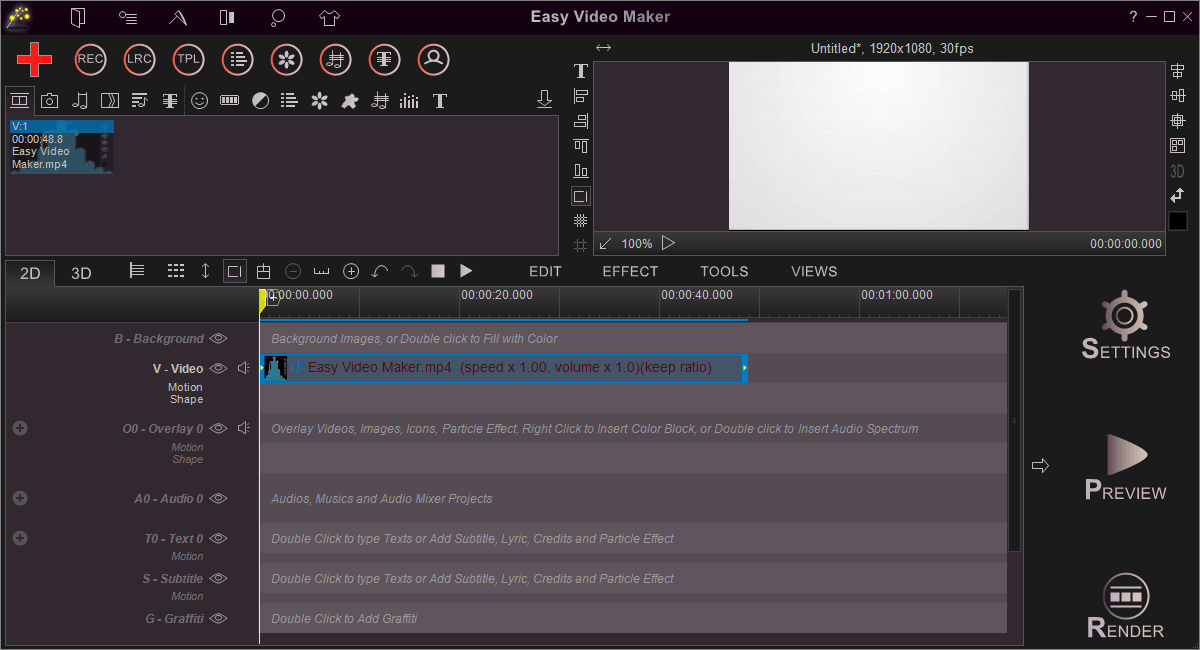
Task: Zoom in timeline with plus circle icon
Action: pyautogui.click(x=351, y=271)
